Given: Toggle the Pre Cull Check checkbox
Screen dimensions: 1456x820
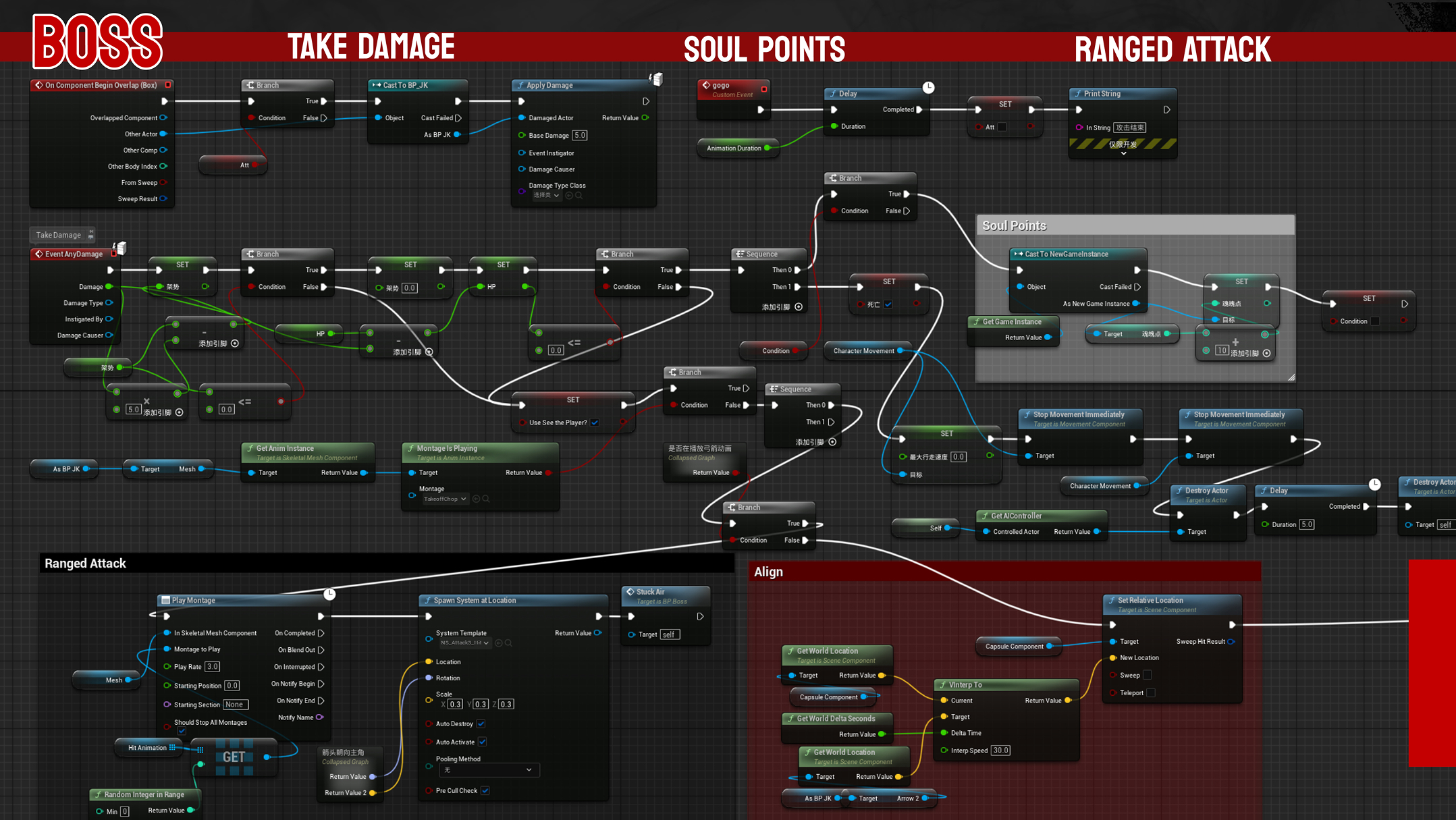Looking at the screenshot, I should (485, 790).
